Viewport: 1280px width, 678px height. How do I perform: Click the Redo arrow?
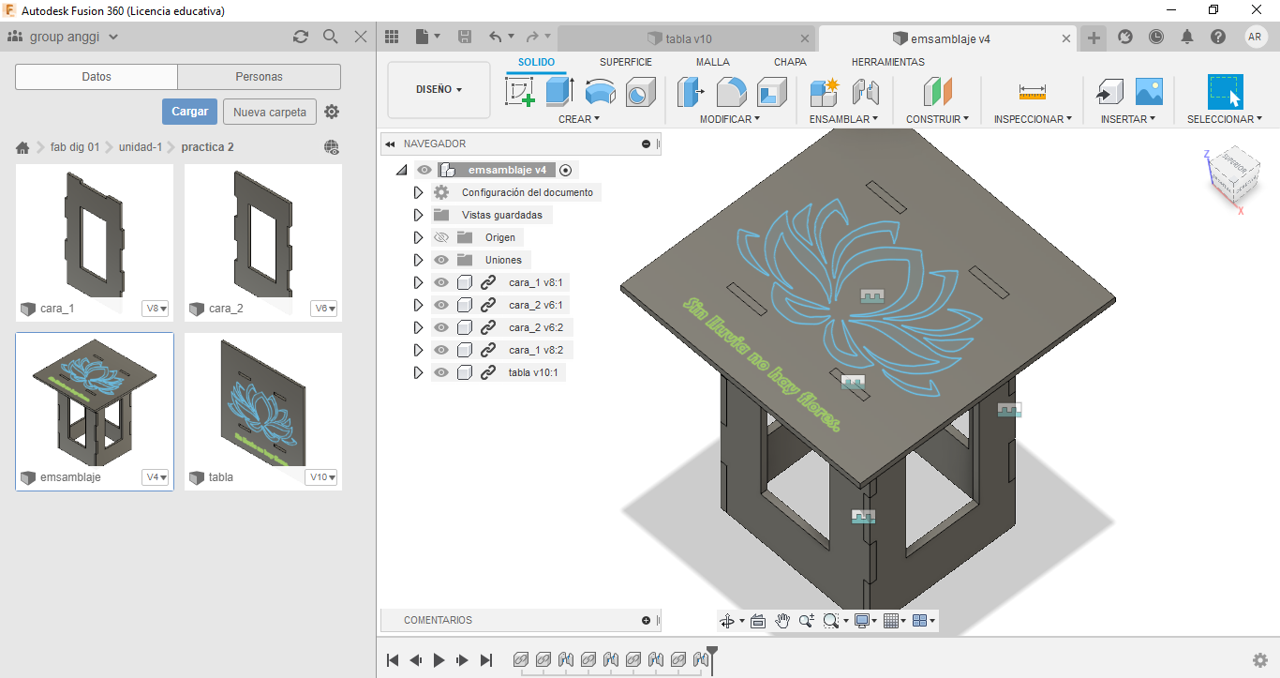pyautogui.click(x=533, y=37)
